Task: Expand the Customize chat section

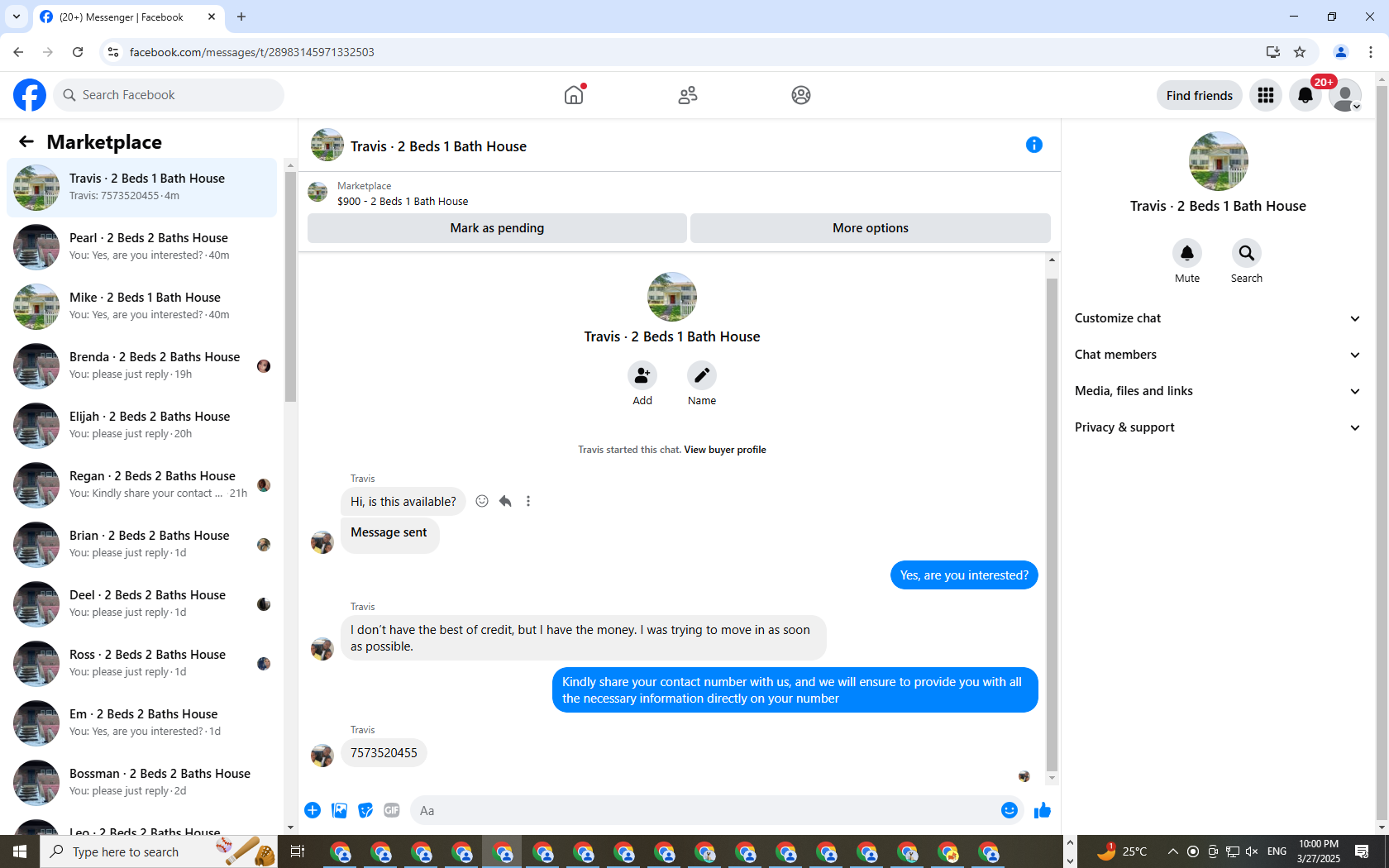Action: pos(1217,318)
